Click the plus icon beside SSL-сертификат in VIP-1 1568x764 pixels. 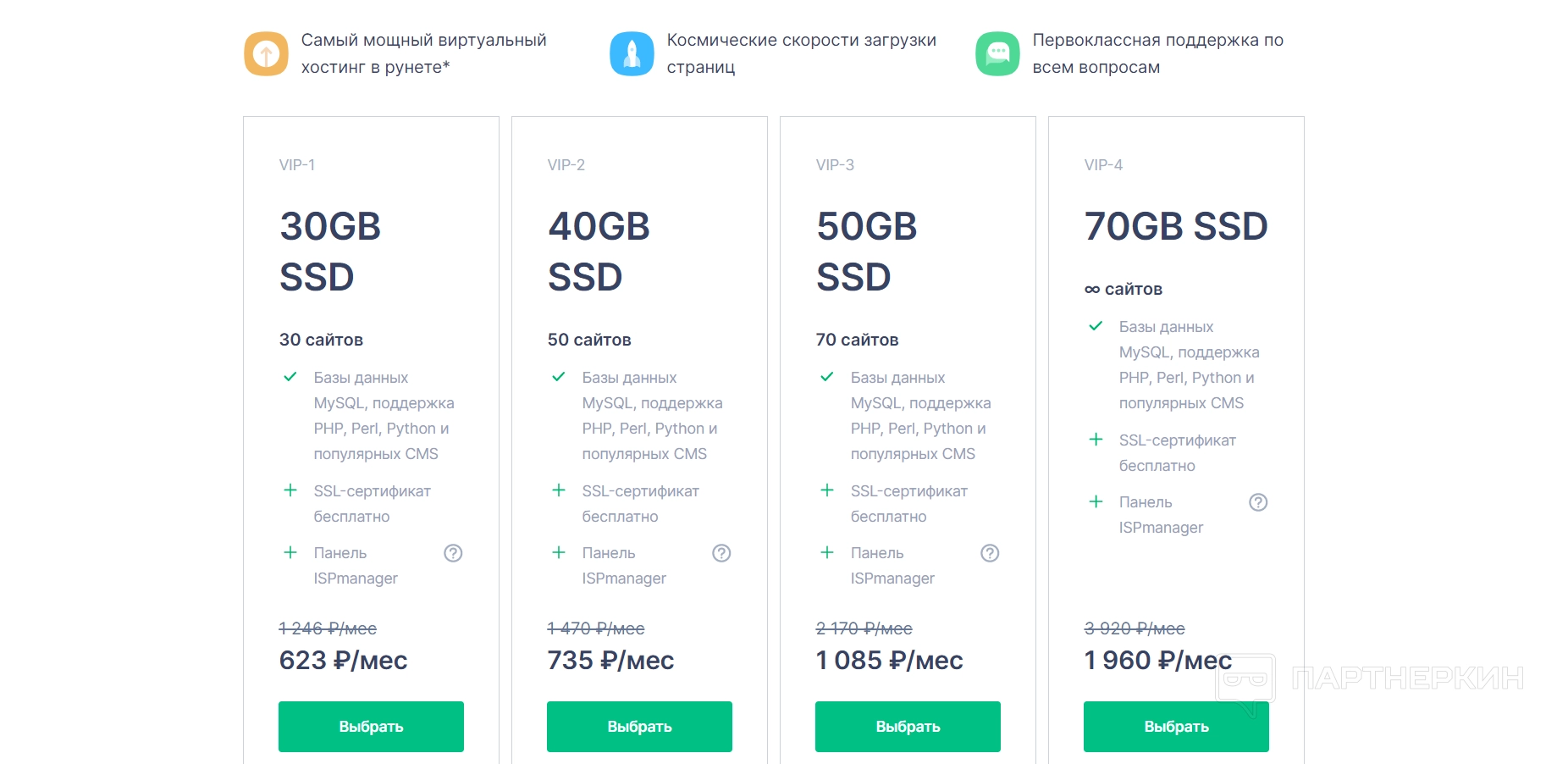click(290, 490)
